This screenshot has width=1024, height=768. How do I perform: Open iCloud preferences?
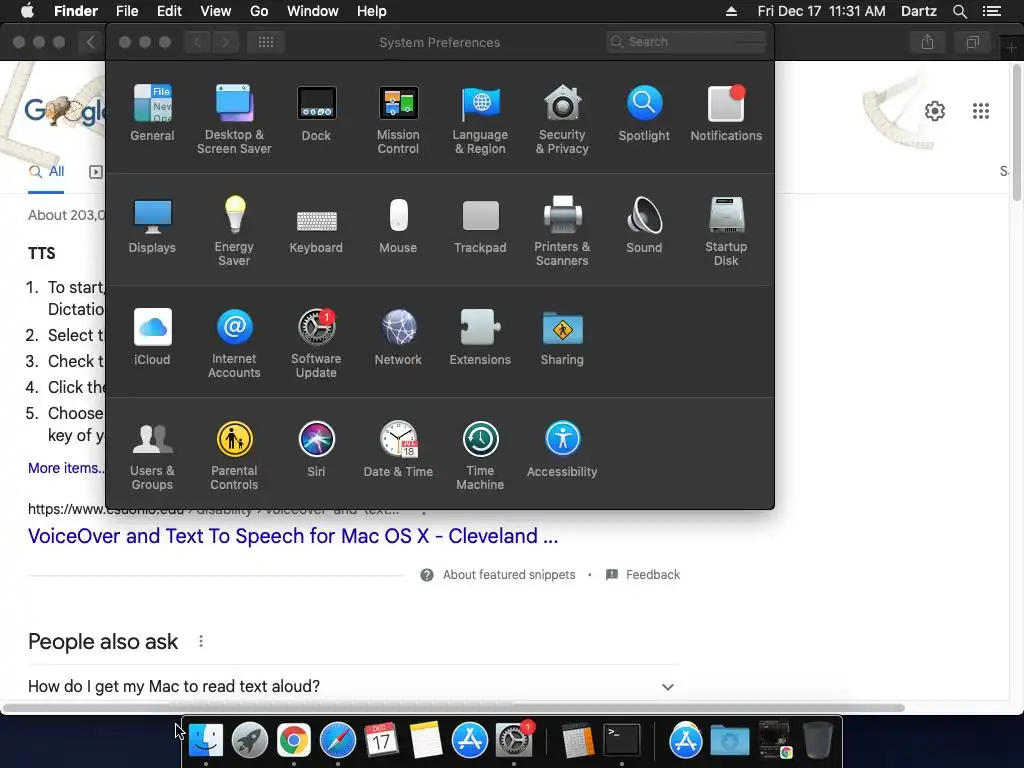tap(152, 337)
